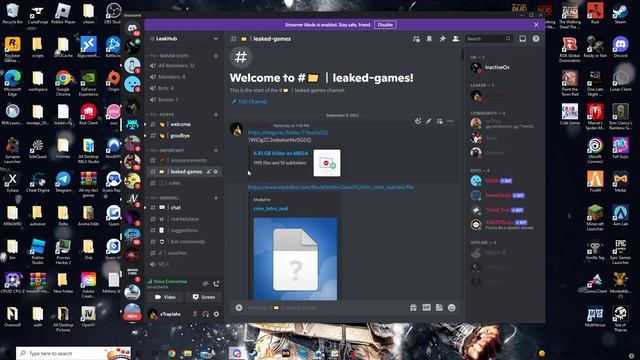The image size is (640, 360).
Task: Add an attachment with the plus icon
Action: coord(239,308)
